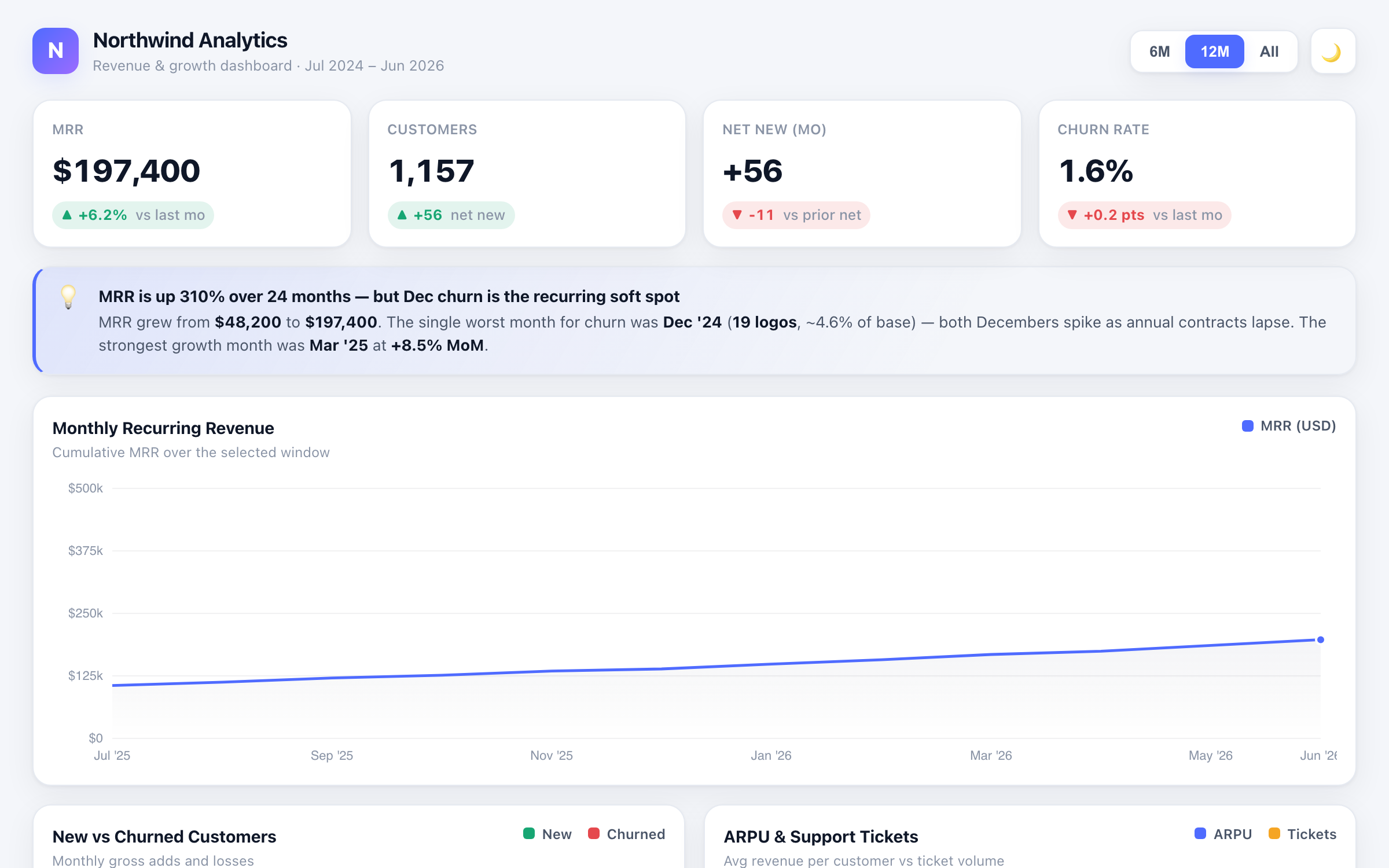Toggle the New customers legend item

[547, 834]
